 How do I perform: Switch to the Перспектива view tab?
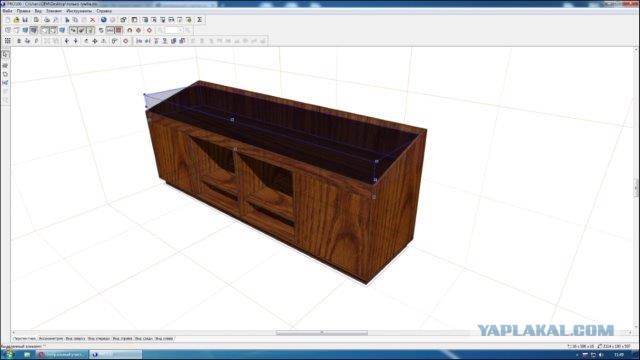(25, 338)
